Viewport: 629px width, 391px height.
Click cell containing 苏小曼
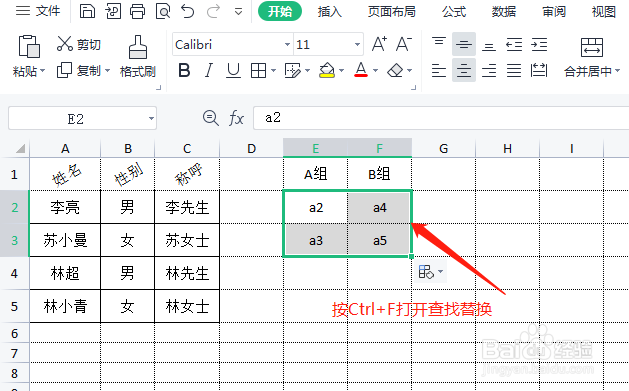pos(65,241)
